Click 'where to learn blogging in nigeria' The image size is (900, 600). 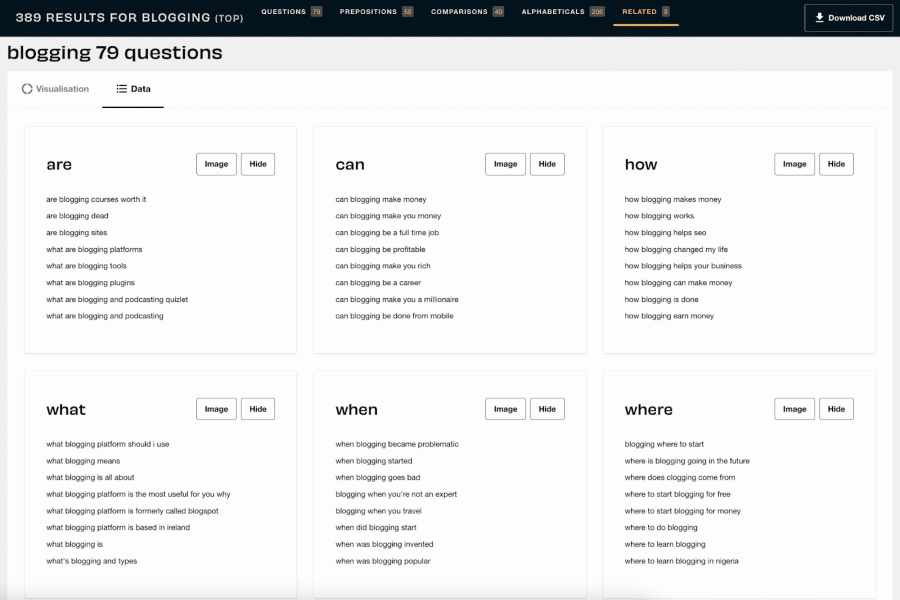click(x=680, y=561)
